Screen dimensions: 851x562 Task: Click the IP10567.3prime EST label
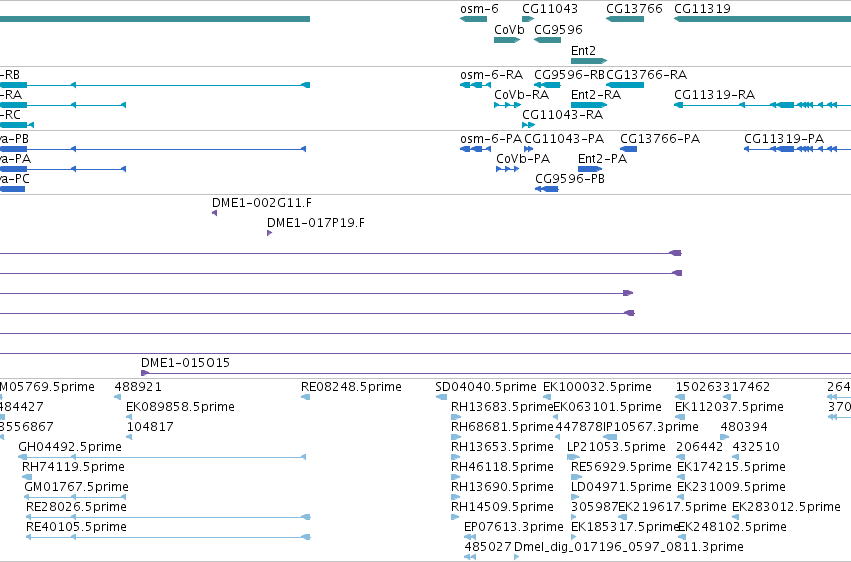(x=651, y=426)
